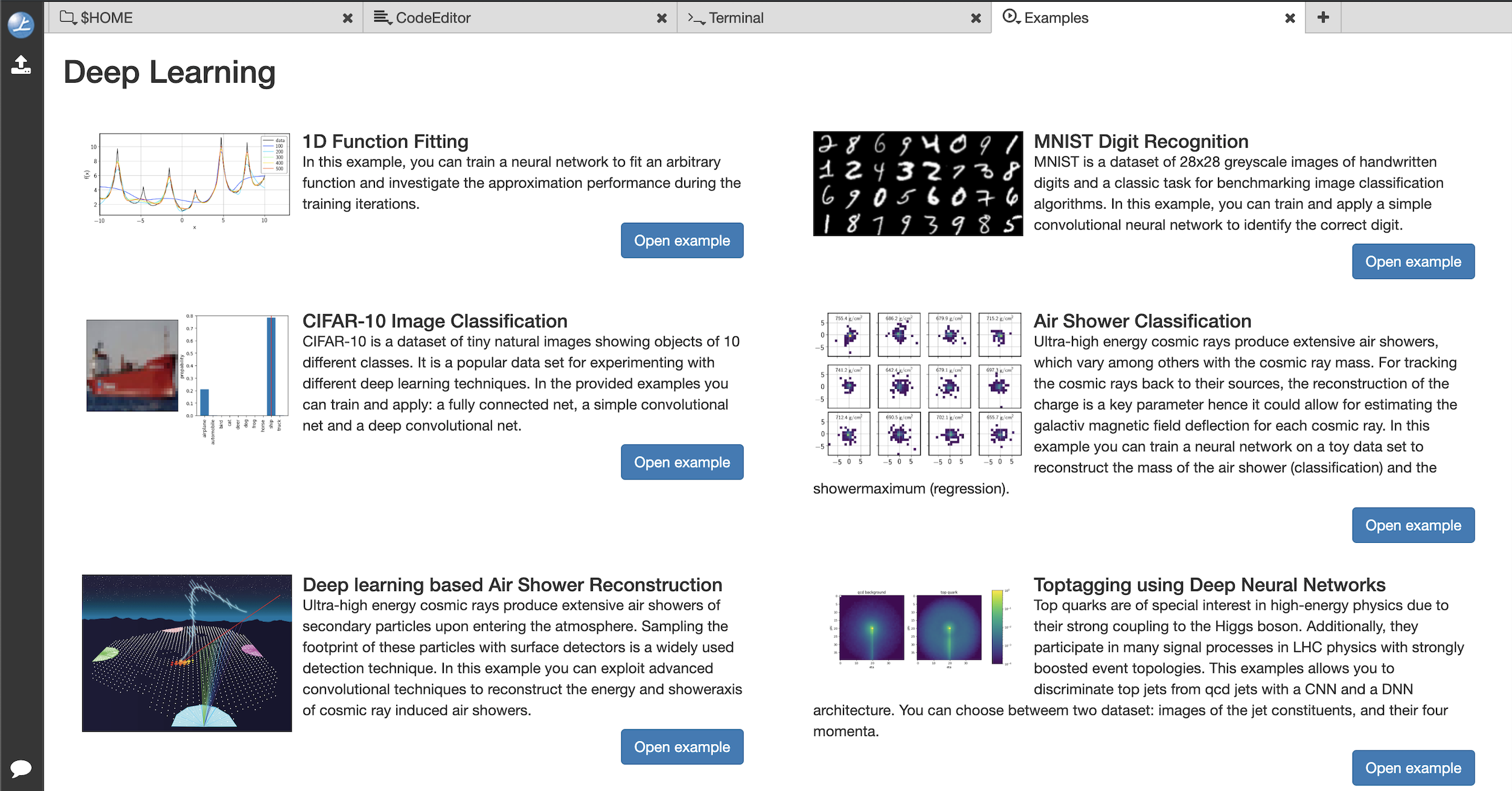Open the 1D Function Fitting example
The height and width of the screenshot is (791, 1512).
point(682,240)
